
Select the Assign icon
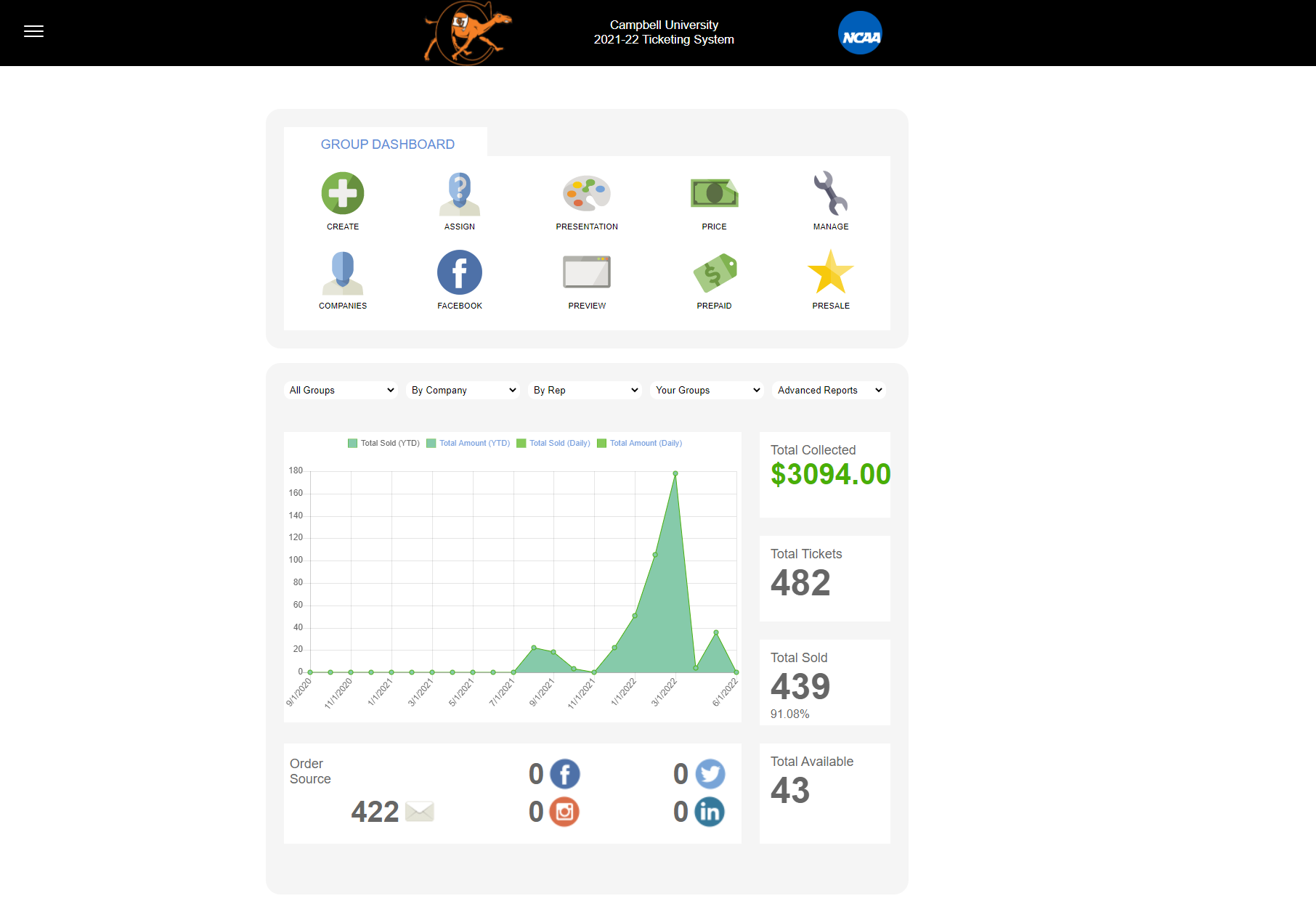tap(459, 192)
